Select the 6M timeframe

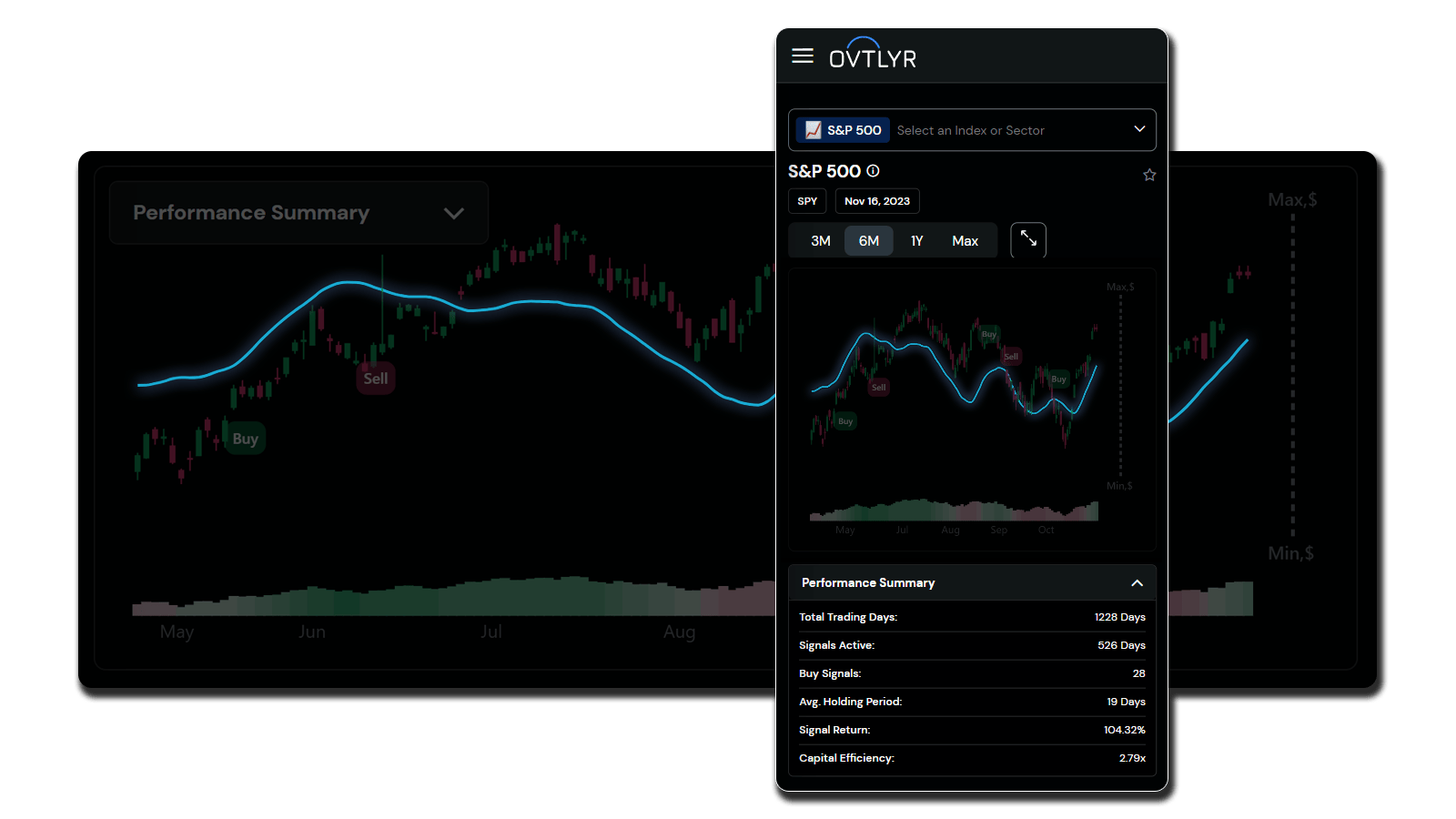pyautogui.click(x=869, y=241)
